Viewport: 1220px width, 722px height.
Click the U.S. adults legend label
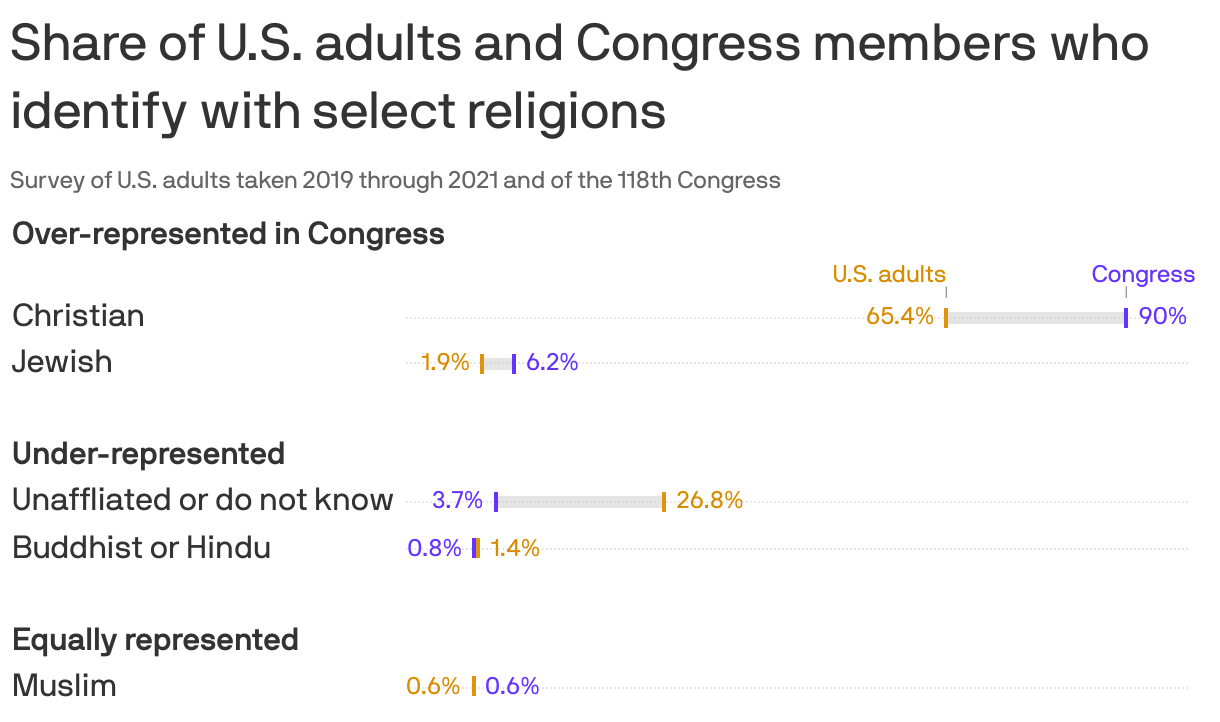[x=889, y=274]
